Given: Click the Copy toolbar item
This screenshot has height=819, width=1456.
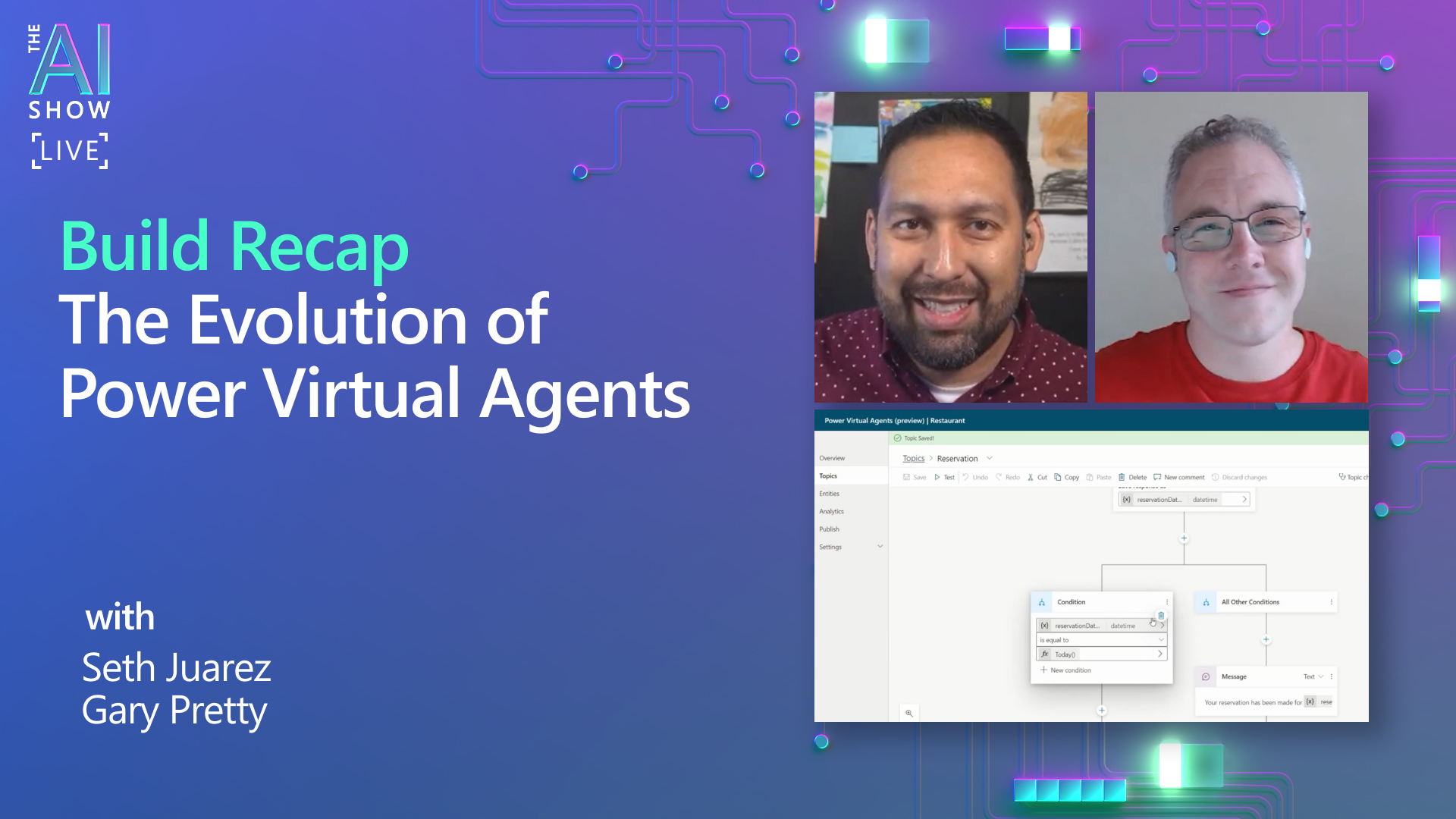Looking at the screenshot, I should click(x=1066, y=477).
